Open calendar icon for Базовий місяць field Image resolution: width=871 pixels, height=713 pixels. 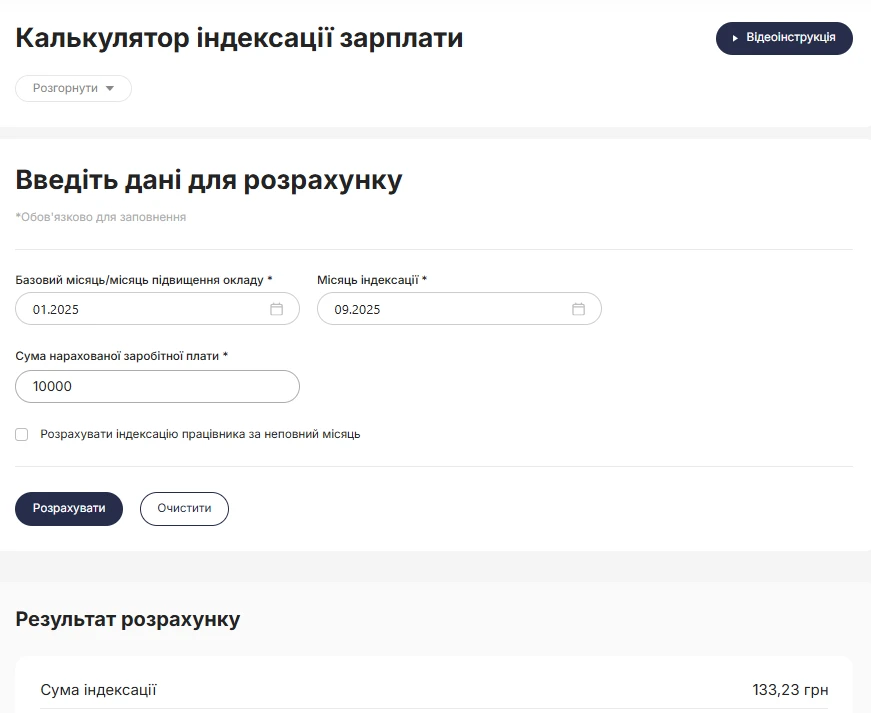point(277,309)
